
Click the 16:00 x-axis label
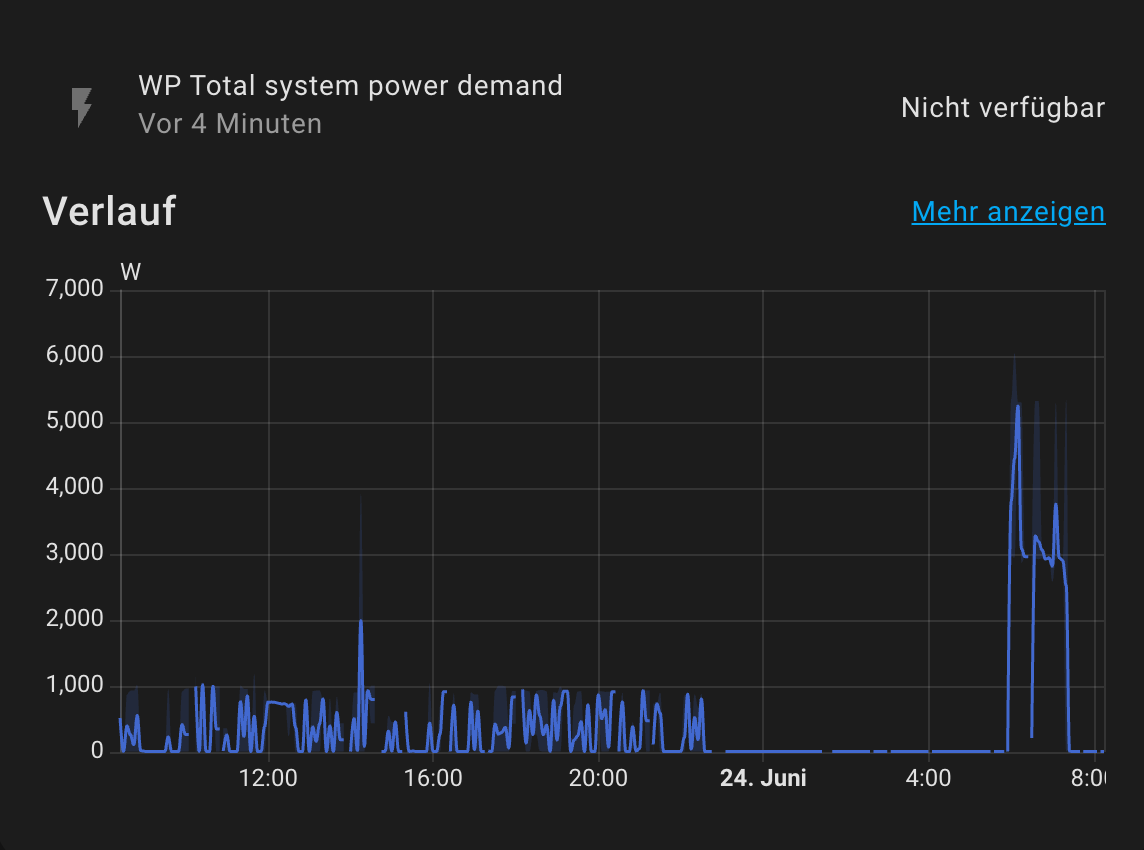tap(433, 778)
